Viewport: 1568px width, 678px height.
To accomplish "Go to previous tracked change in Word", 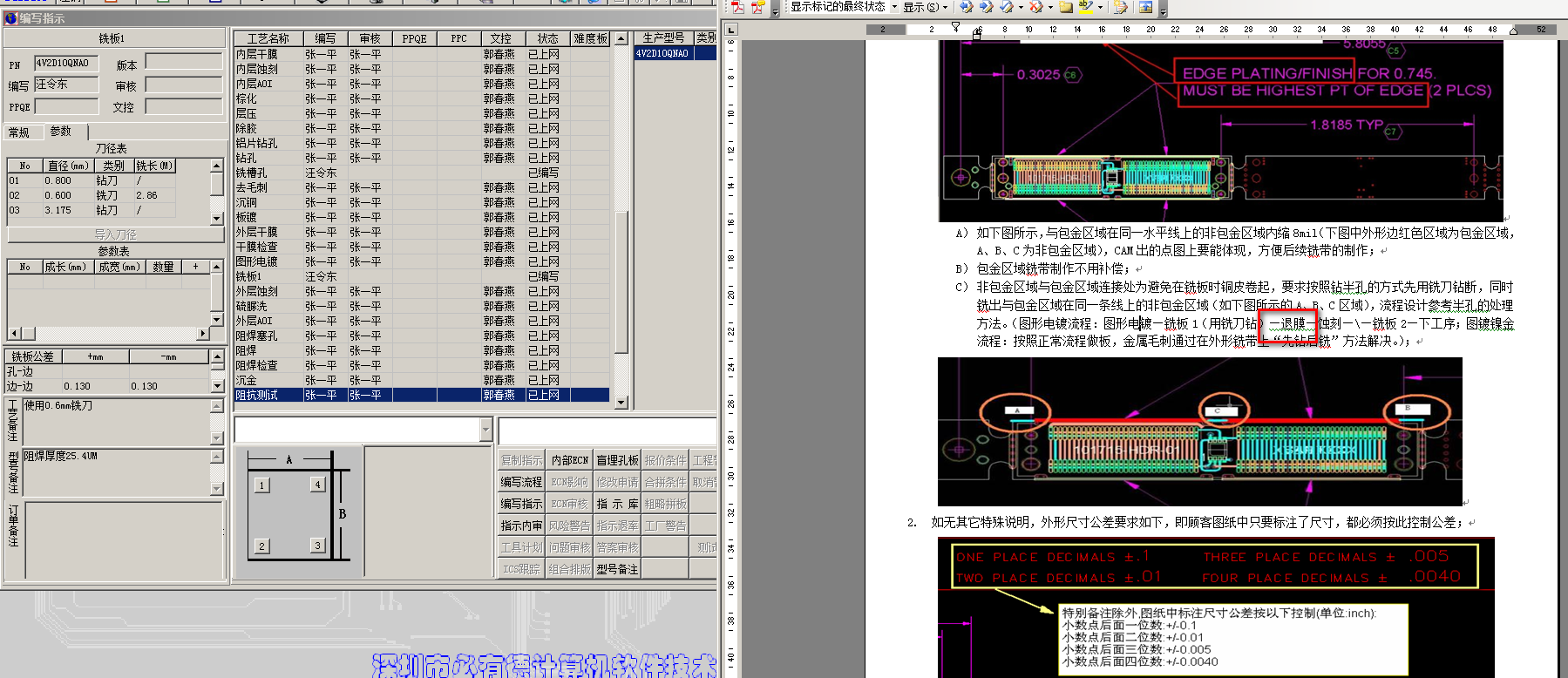I will coord(967,7).
